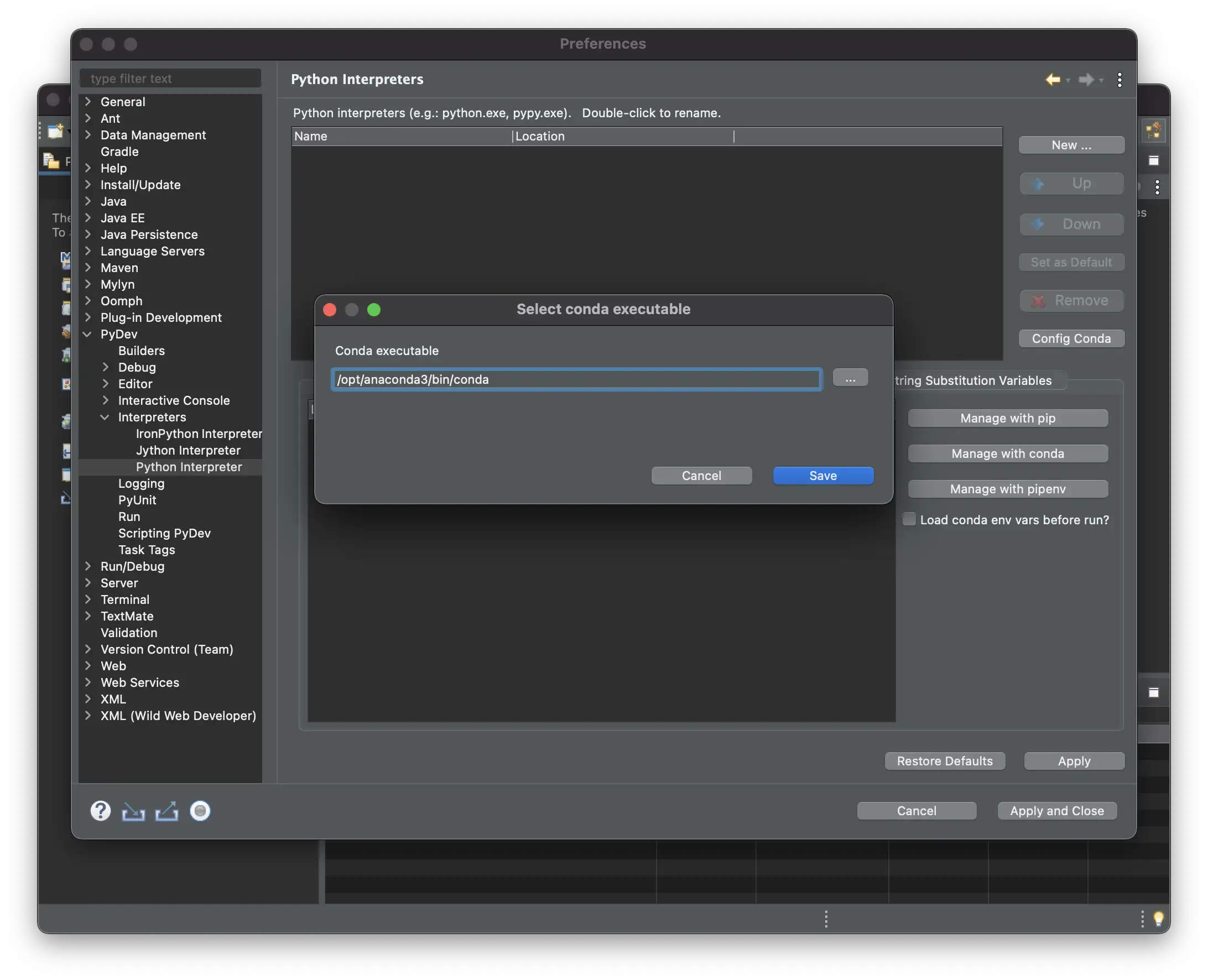1208x980 pixels.
Task: Expand the Java preferences node
Action: pos(87,201)
